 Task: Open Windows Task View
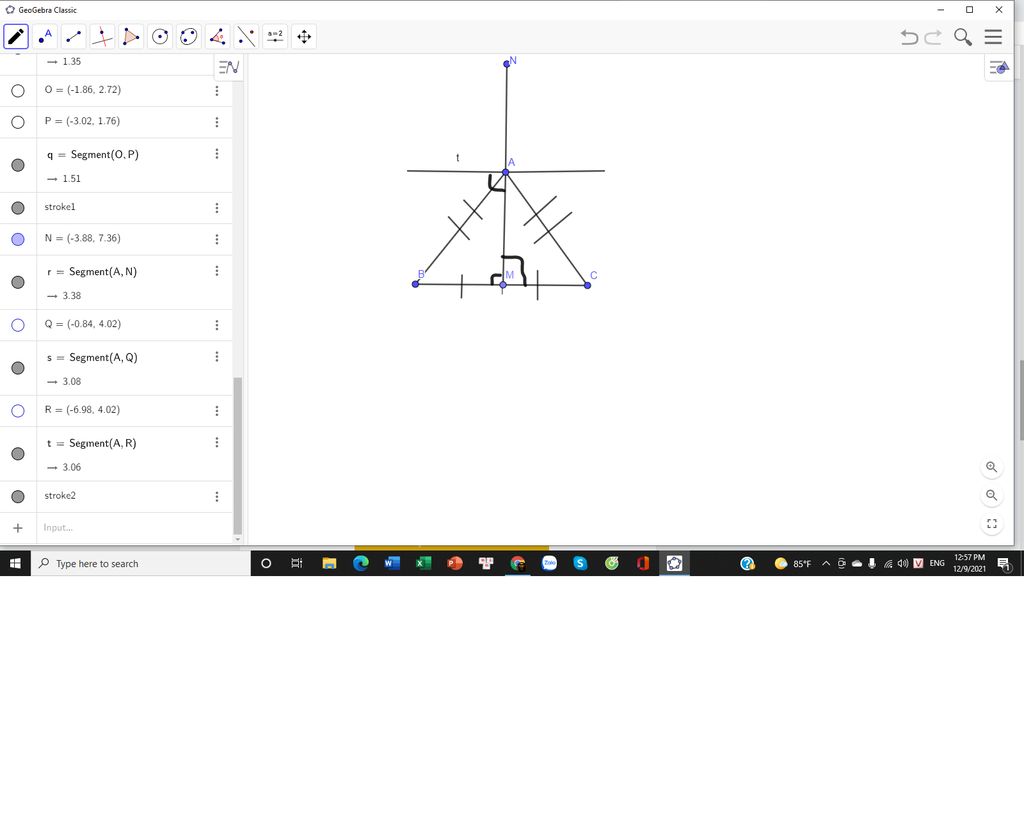(x=296, y=563)
